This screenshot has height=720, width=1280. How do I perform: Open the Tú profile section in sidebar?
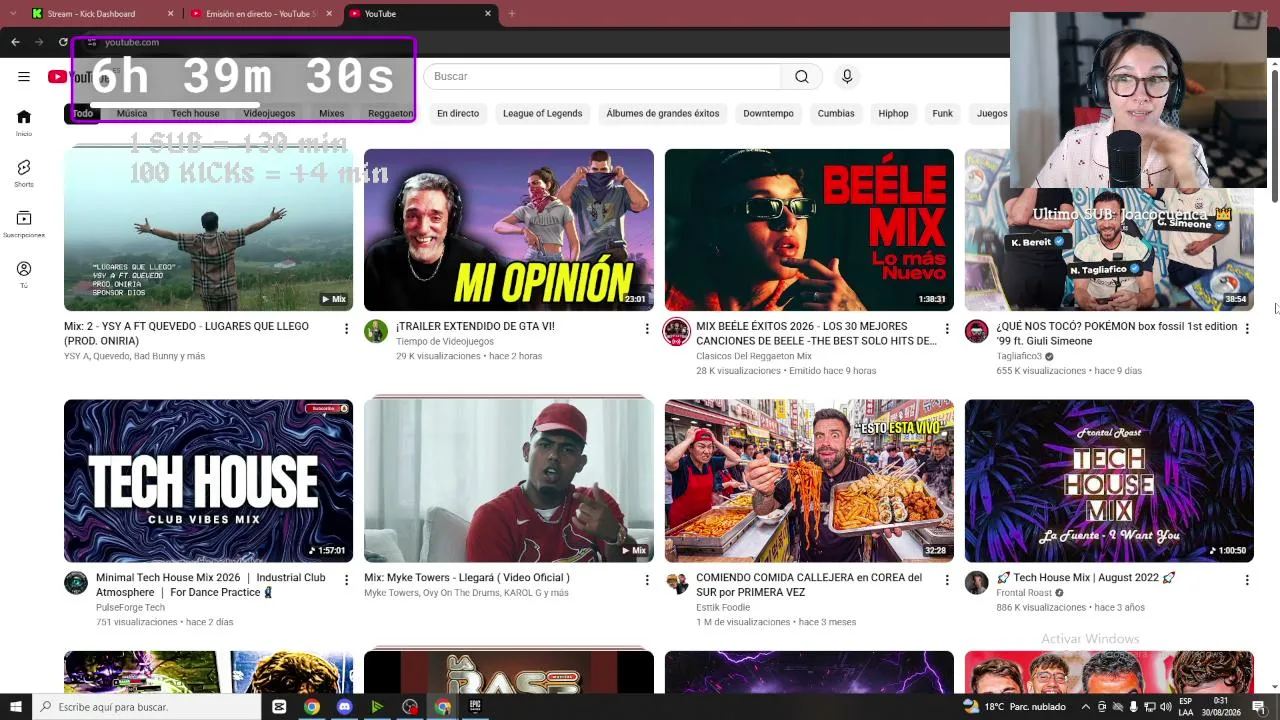click(x=24, y=274)
